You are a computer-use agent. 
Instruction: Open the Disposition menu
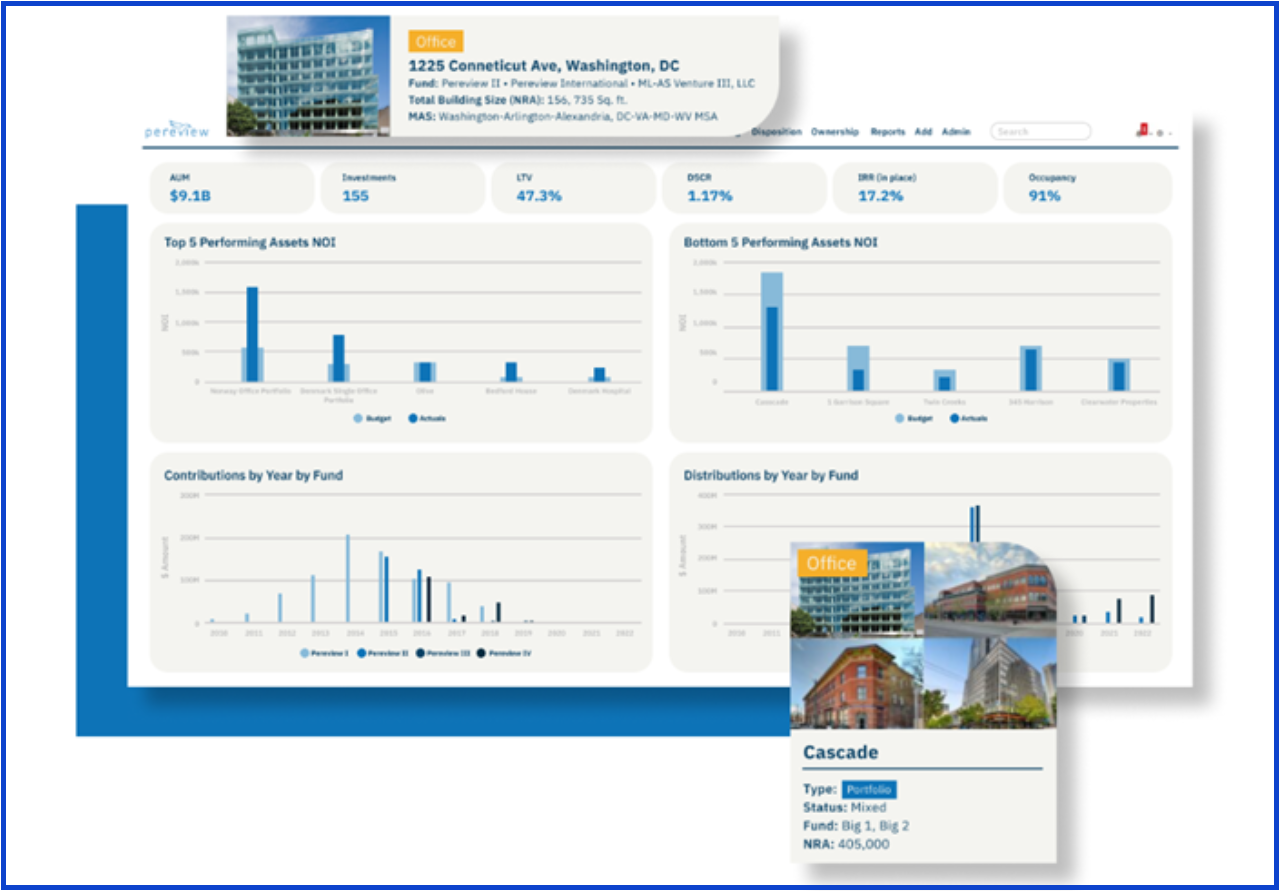[776, 132]
